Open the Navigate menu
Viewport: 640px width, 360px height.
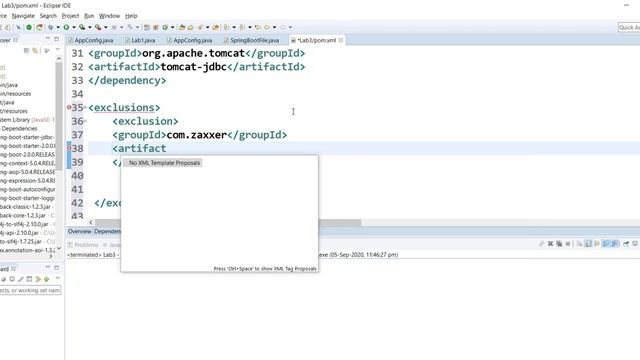(x=23, y=16)
